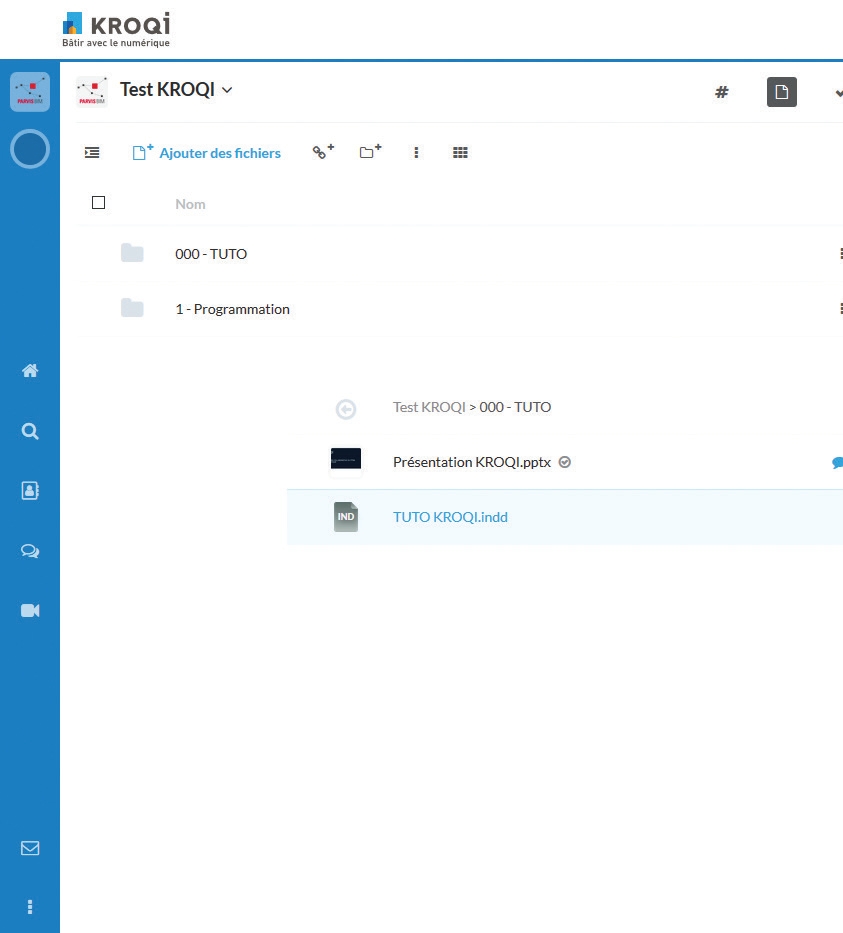Open the contacts icon in sidebar
This screenshot has width=843, height=933.
point(30,490)
